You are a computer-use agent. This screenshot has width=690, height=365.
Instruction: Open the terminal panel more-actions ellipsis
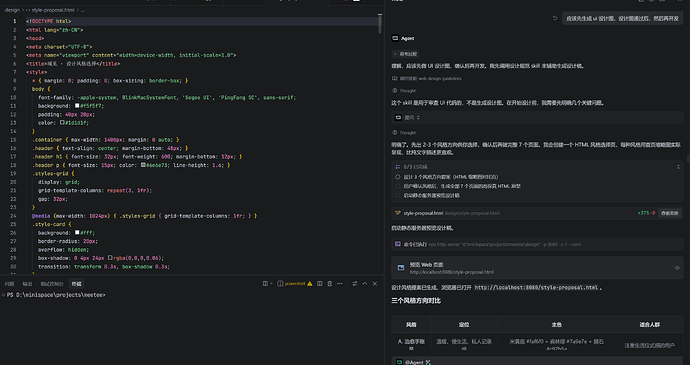(x=340, y=284)
